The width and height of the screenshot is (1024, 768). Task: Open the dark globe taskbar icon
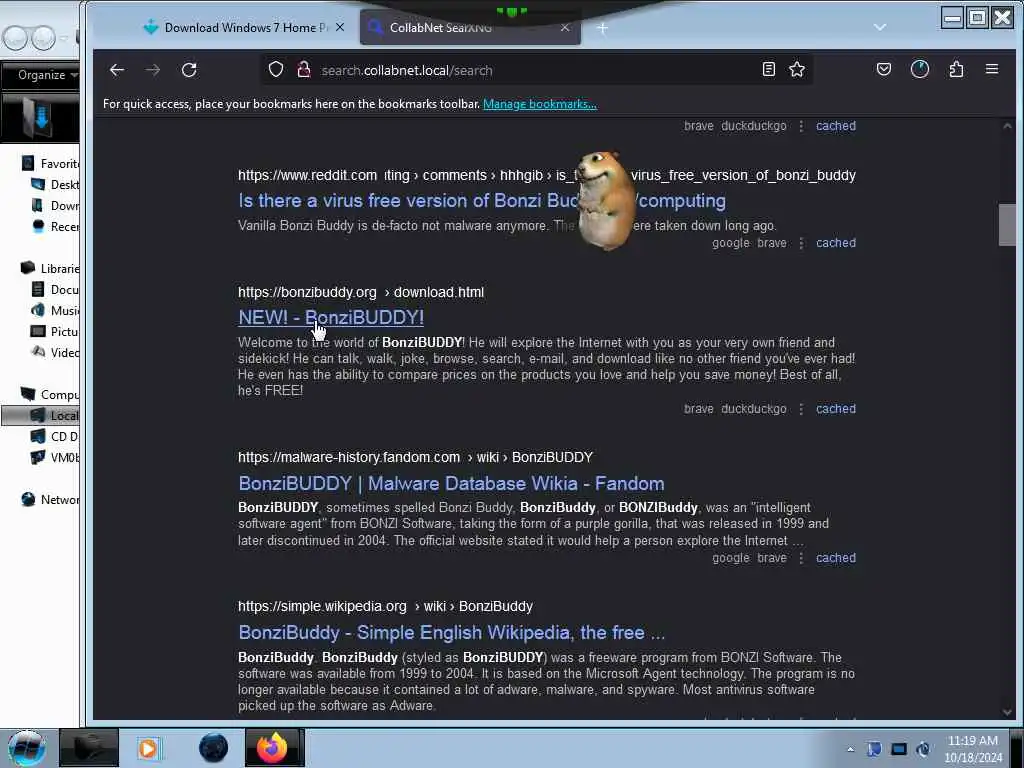coord(213,748)
